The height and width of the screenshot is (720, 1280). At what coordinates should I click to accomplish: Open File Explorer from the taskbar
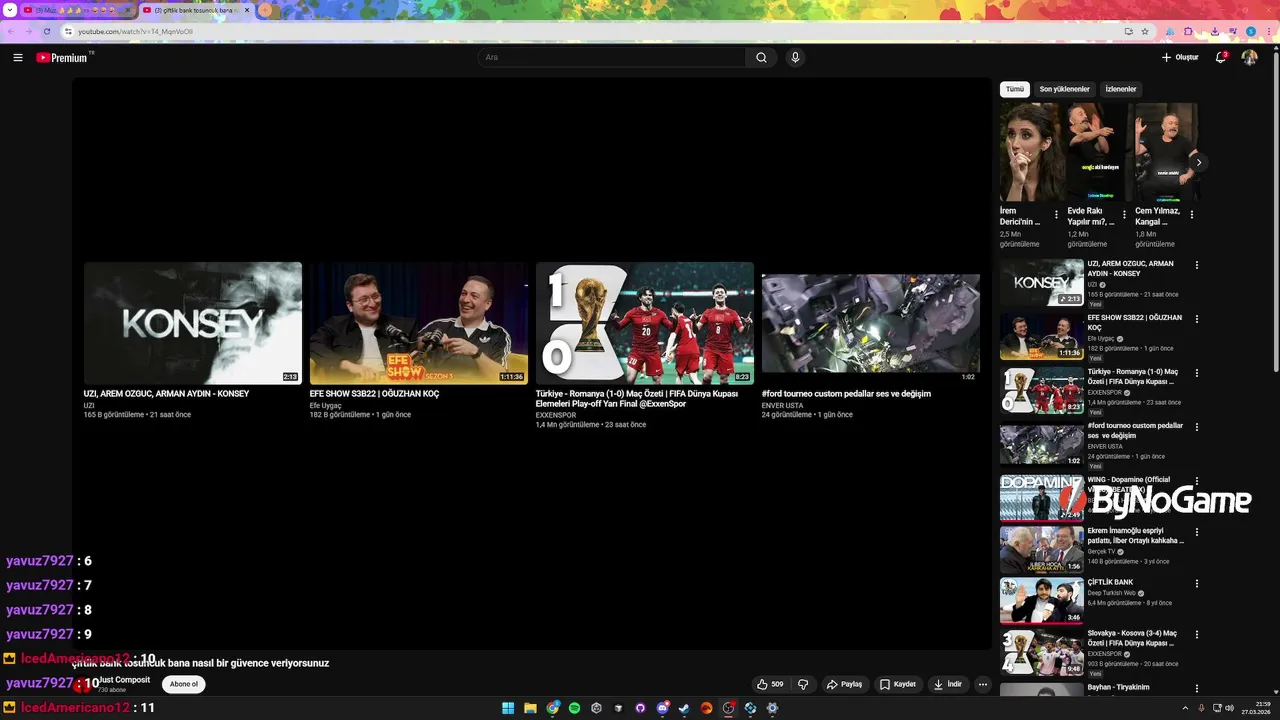pyautogui.click(x=530, y=708)
